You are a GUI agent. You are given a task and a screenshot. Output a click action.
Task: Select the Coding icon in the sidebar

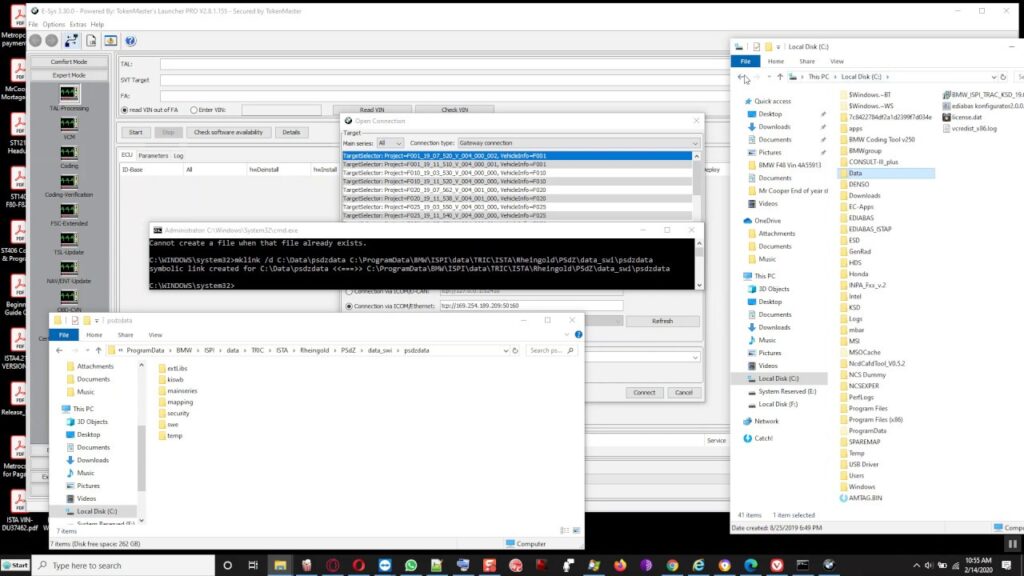(68, 152)
